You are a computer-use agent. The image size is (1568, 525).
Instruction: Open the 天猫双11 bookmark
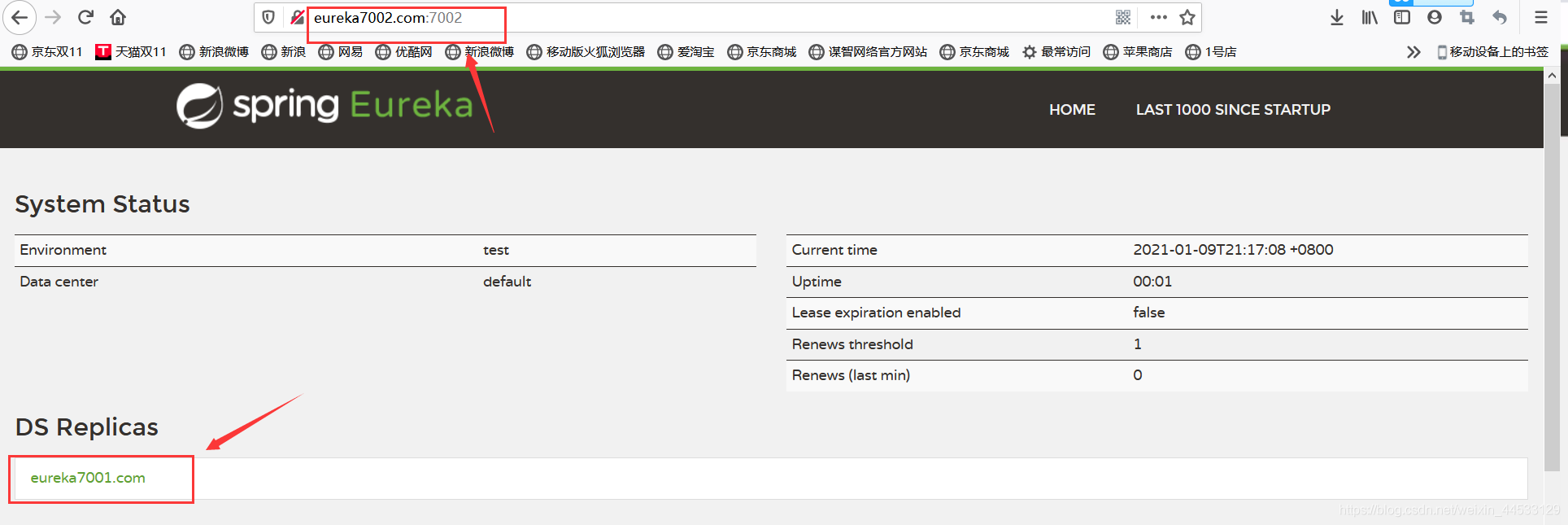(131, 52)
